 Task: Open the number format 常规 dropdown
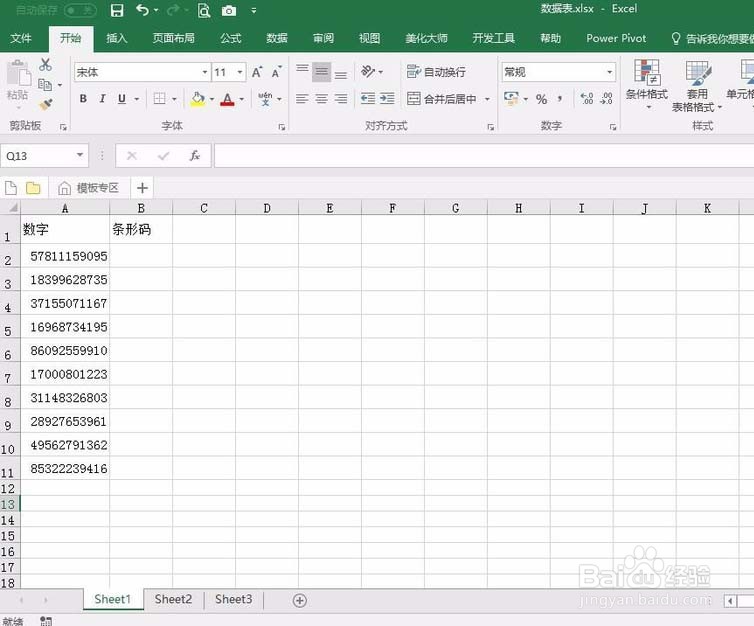click(610, 72)
